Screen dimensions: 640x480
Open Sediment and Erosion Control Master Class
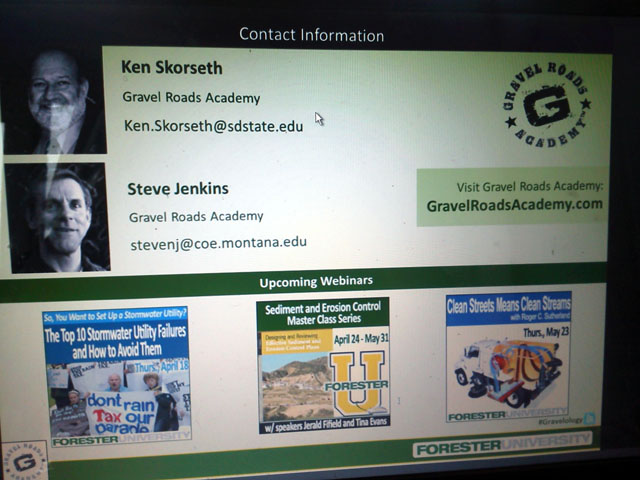323,365
